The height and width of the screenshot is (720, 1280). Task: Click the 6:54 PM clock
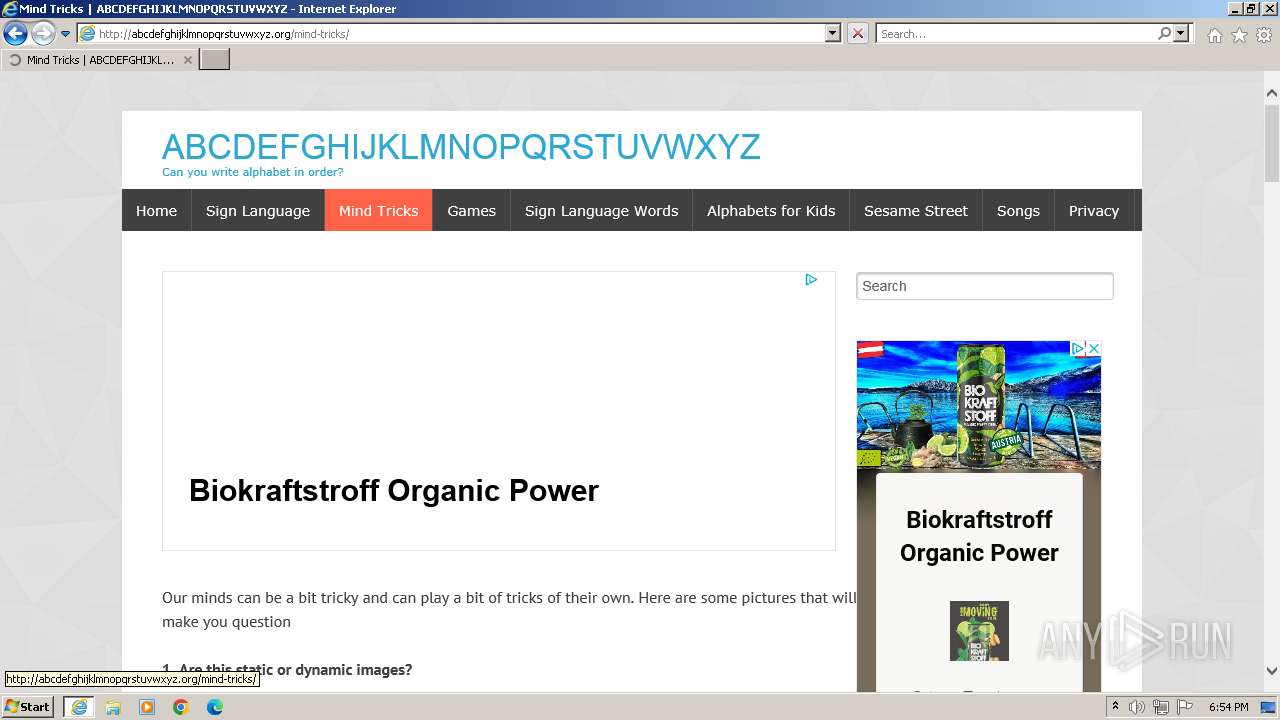click(1228, 707)
